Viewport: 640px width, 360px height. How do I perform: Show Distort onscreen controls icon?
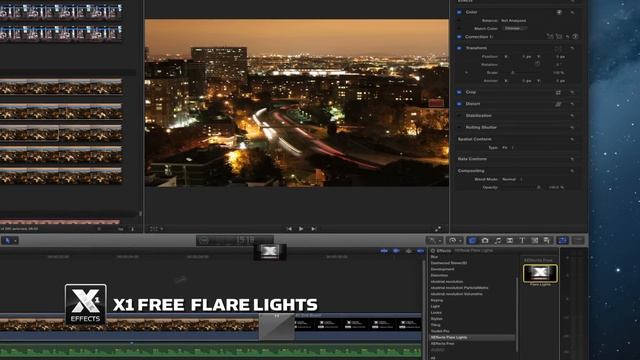pos(558,104)
